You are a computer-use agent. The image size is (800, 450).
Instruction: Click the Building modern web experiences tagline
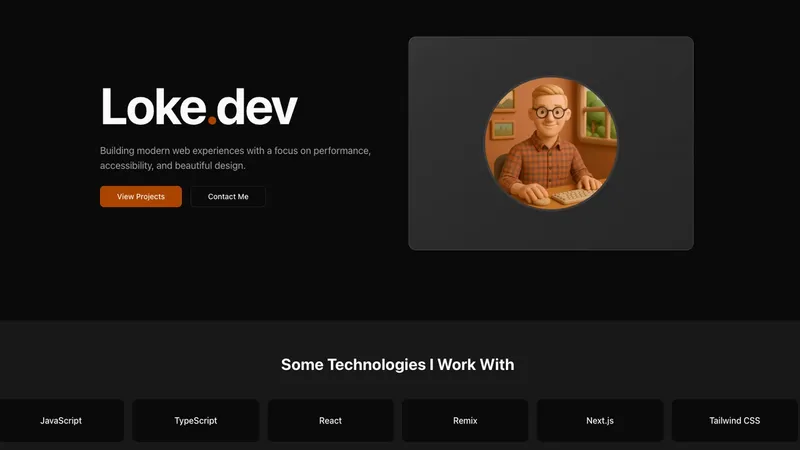click(235, 158)
